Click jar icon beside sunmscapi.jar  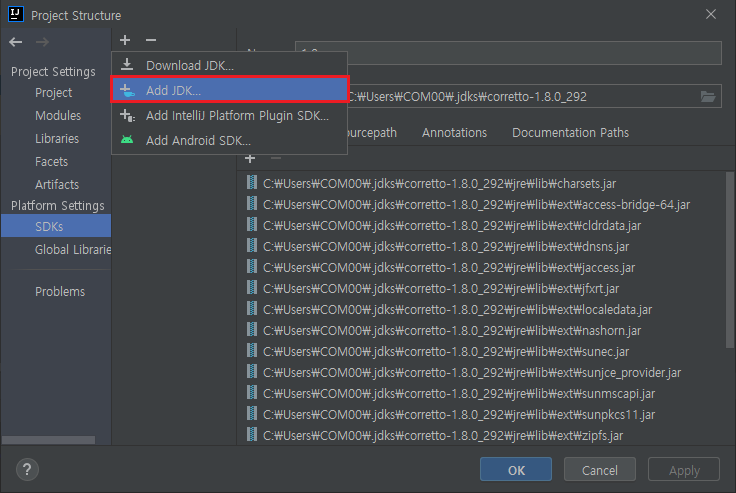click(252, 393)
